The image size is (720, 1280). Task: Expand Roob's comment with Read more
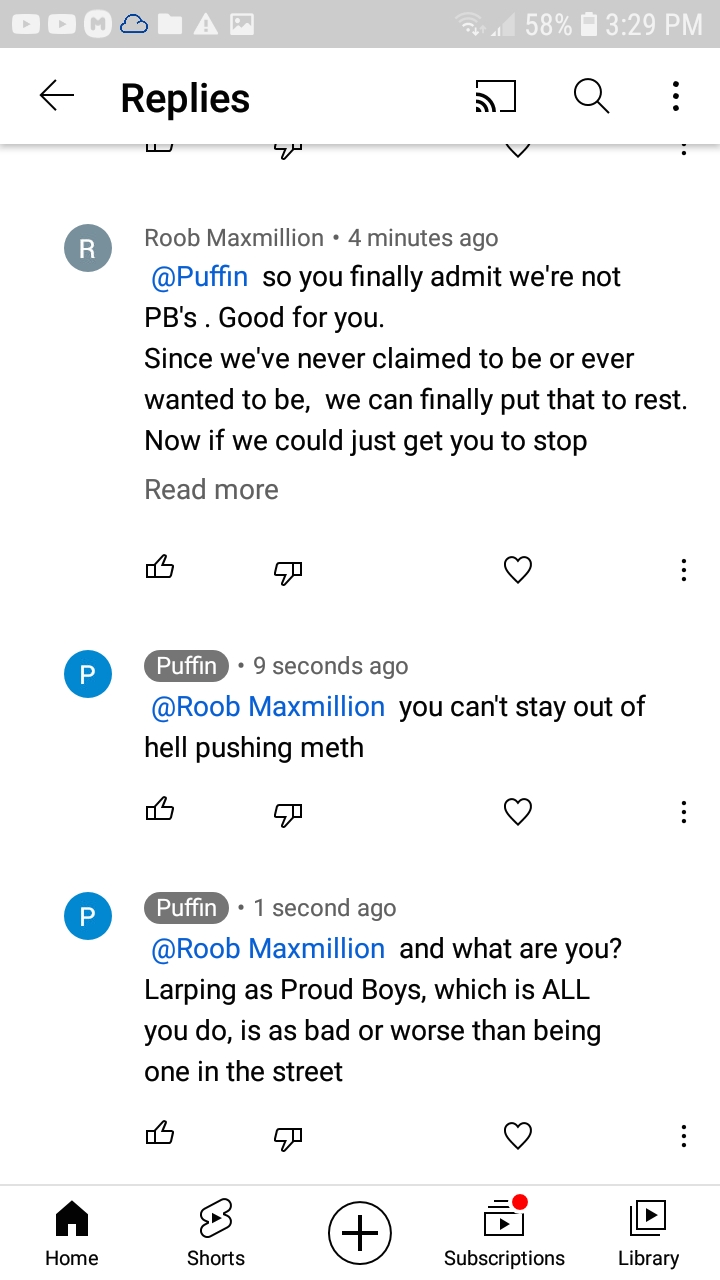[211, 490]
